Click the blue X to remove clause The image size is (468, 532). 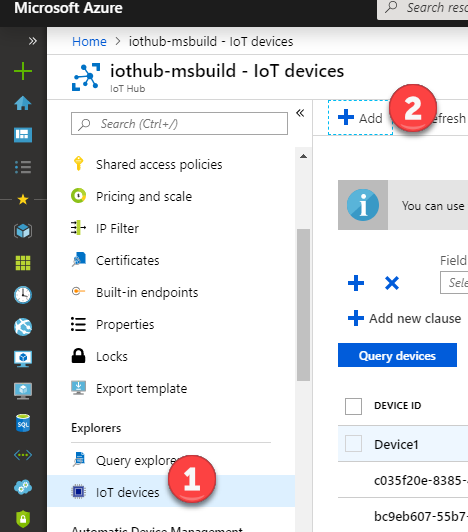[x=392, y=283]
